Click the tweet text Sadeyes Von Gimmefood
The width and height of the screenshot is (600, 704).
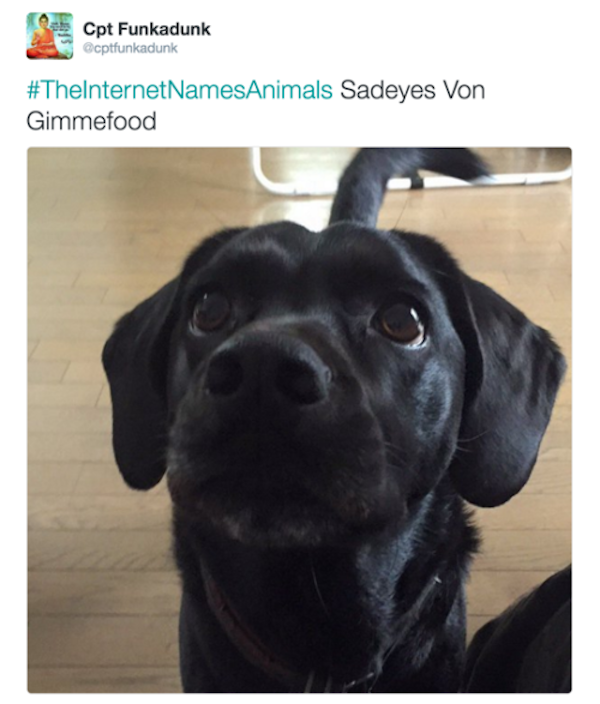tap(256, 106)
